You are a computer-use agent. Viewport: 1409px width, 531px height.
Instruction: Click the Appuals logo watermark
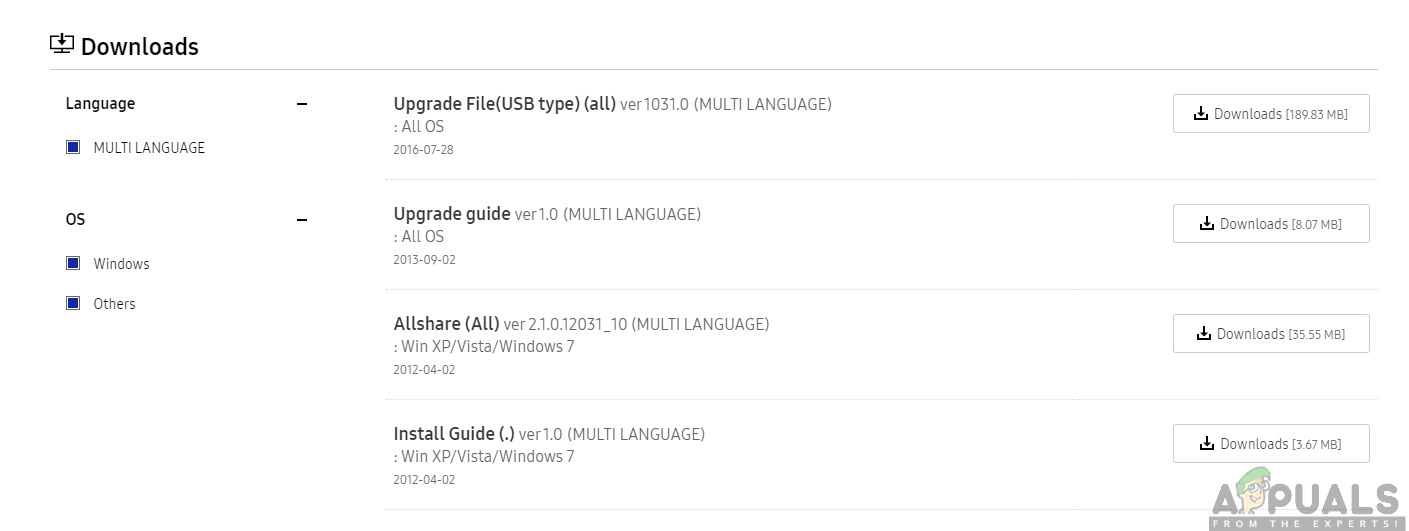[1305, 502]
